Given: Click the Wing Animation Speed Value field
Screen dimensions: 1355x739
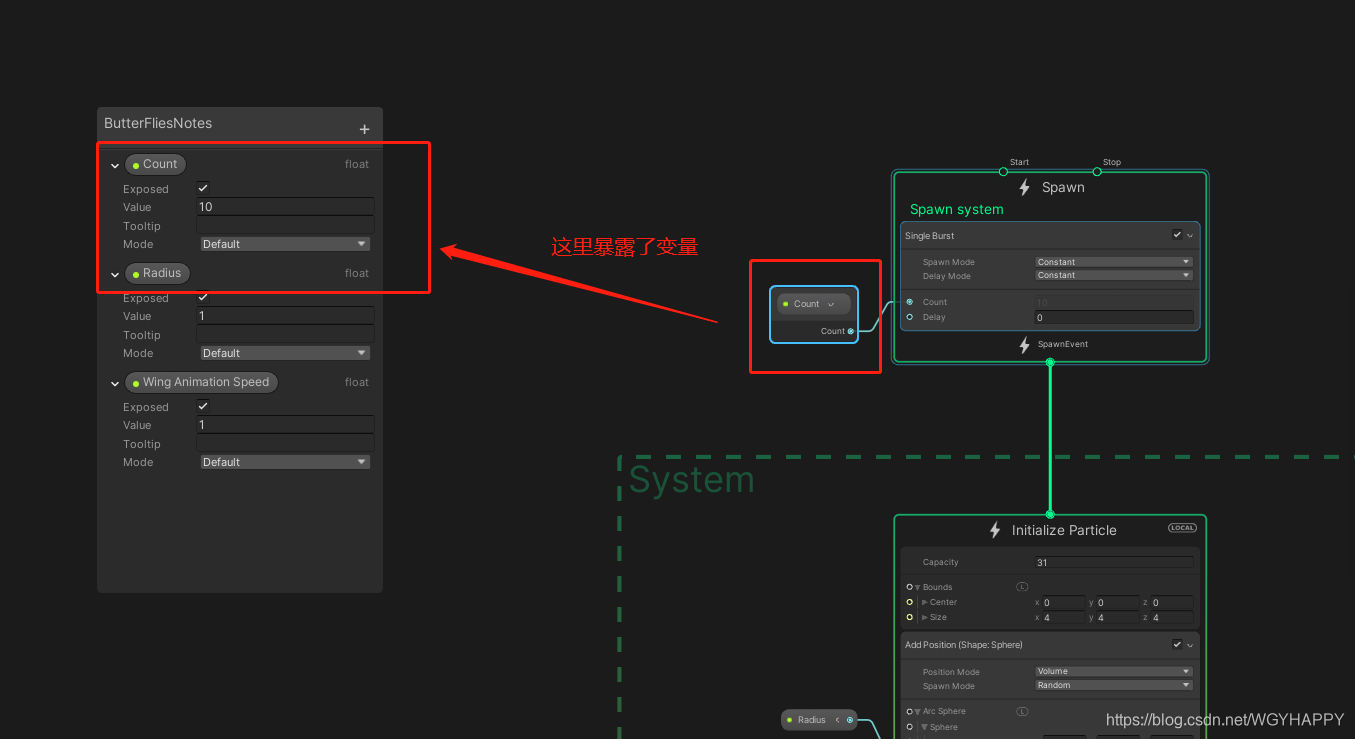Looking at the screenshot, I should (x=285, y=425).
